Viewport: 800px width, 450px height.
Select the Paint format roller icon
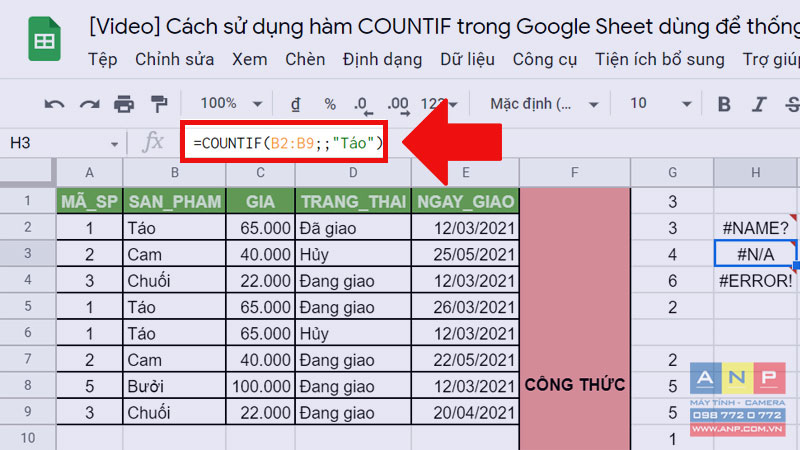point(159,104)
